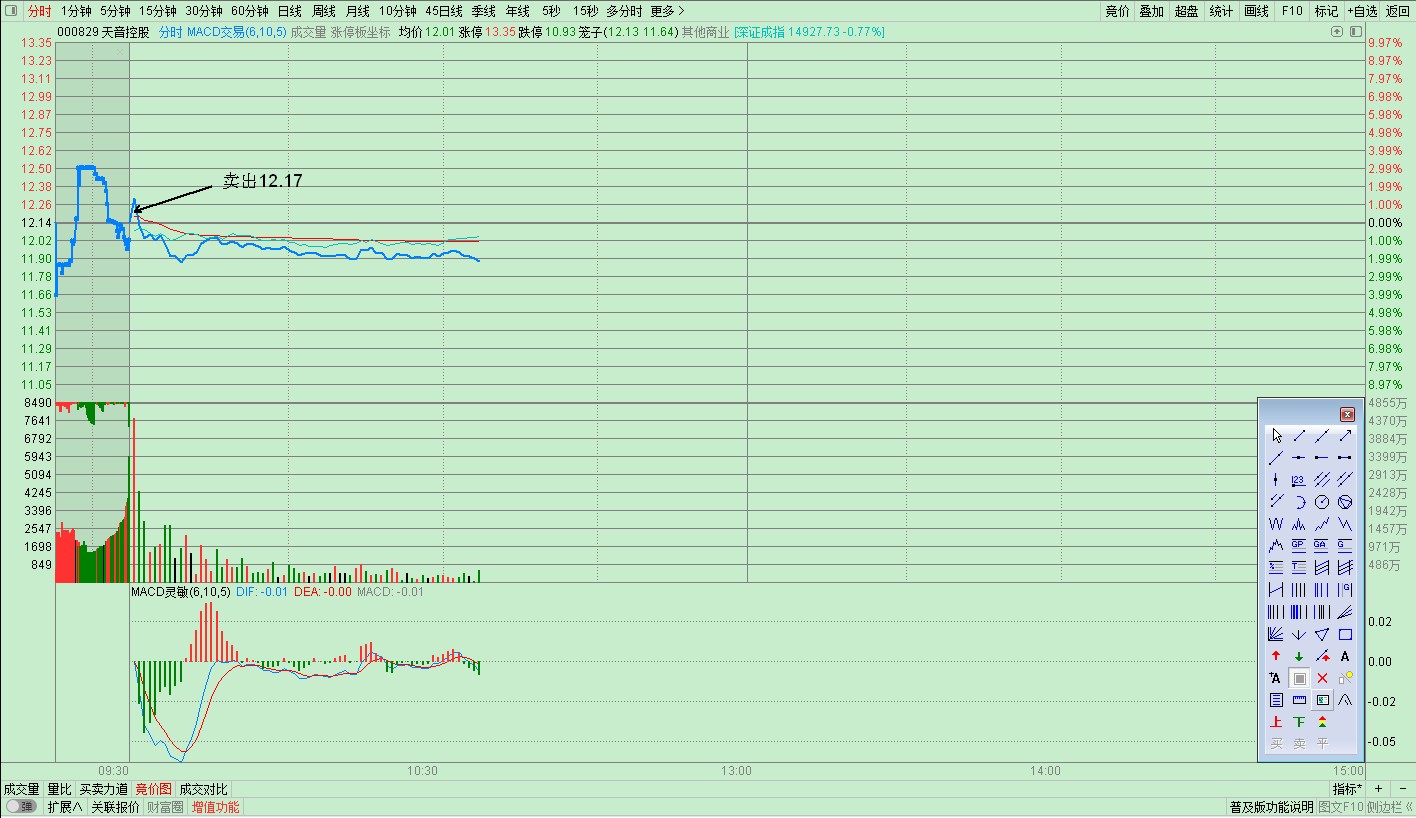The height and width of the screenshot is (818, 1416).
Task: Click the 000829 天音控股 stock name
Action: pos(104,32)
